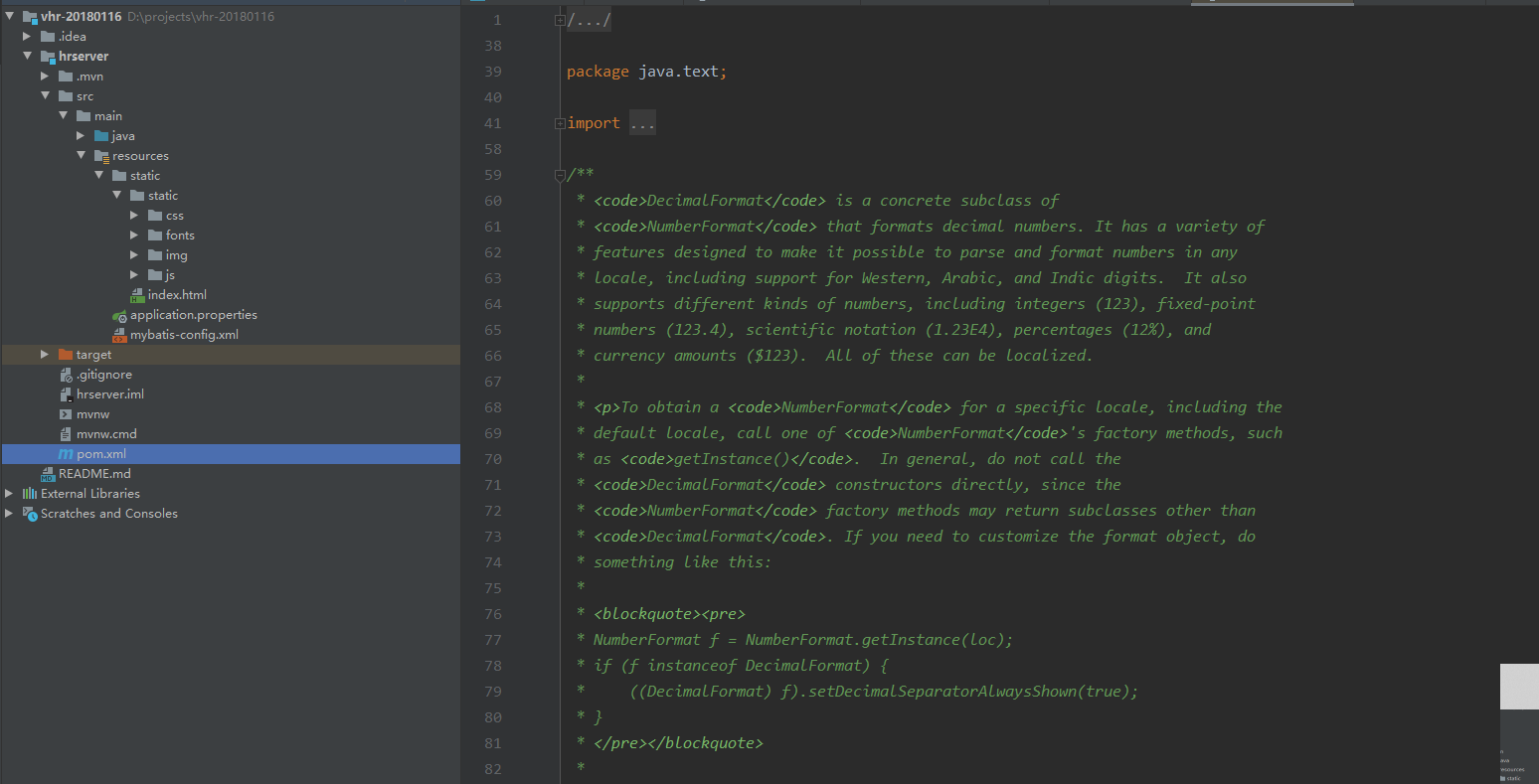The height and width of the screenshot is (784, 1539).
Task: Select the mvnw.cmd file
Action: tap(106, 434)
